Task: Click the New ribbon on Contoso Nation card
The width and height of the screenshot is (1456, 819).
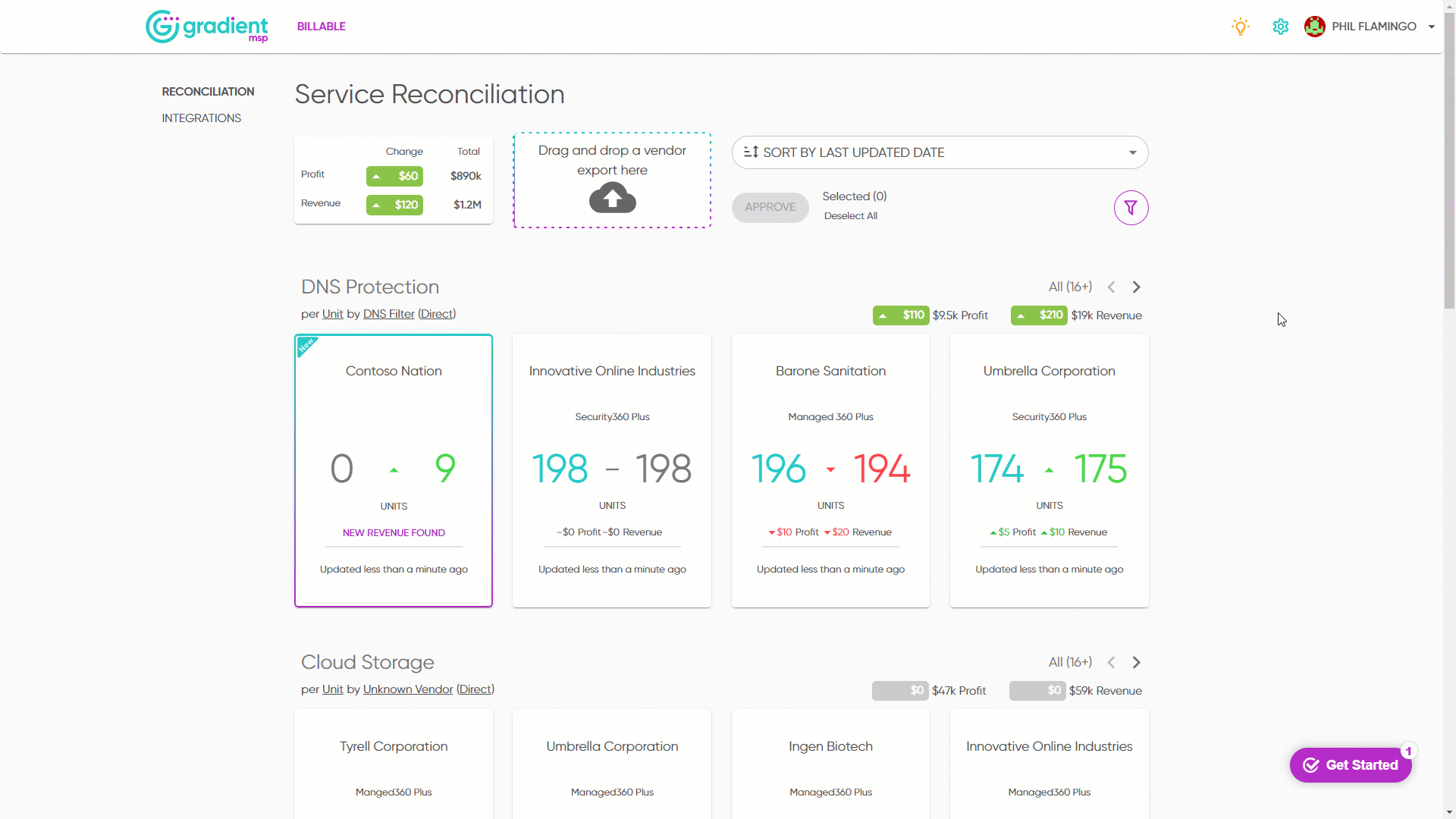Action: 306,346
